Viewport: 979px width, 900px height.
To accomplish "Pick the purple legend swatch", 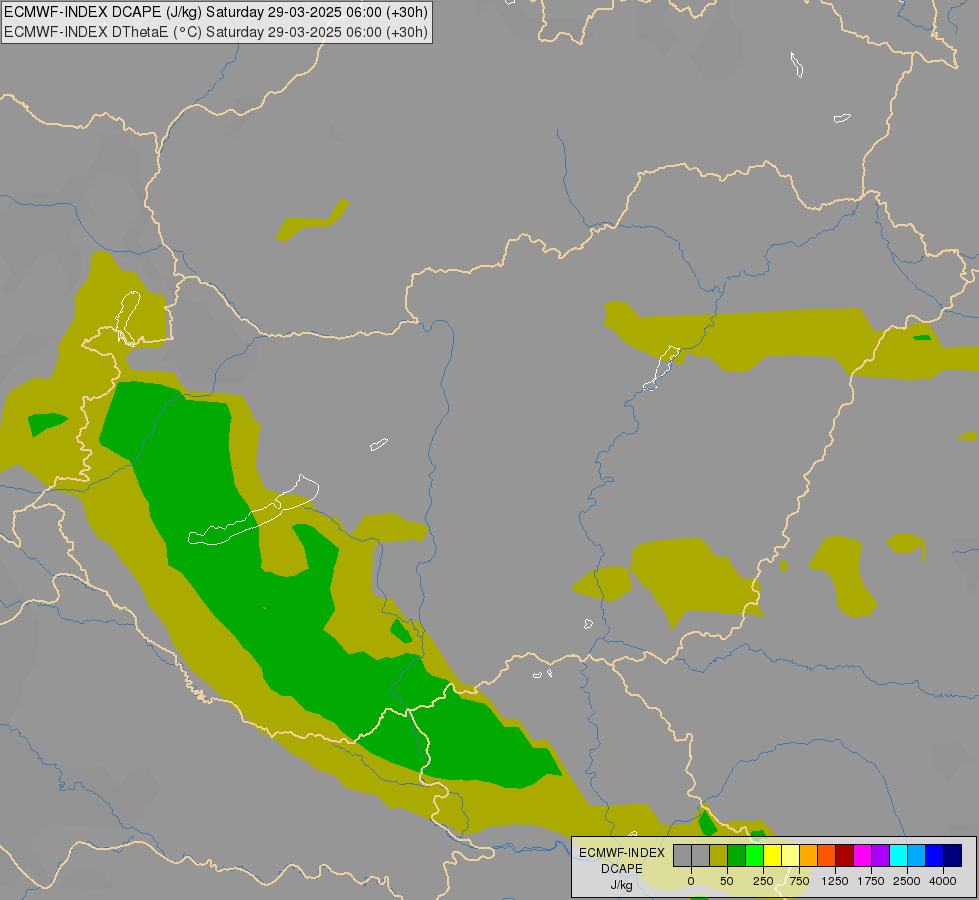I will pyautogui.click(x=881, y=856).
